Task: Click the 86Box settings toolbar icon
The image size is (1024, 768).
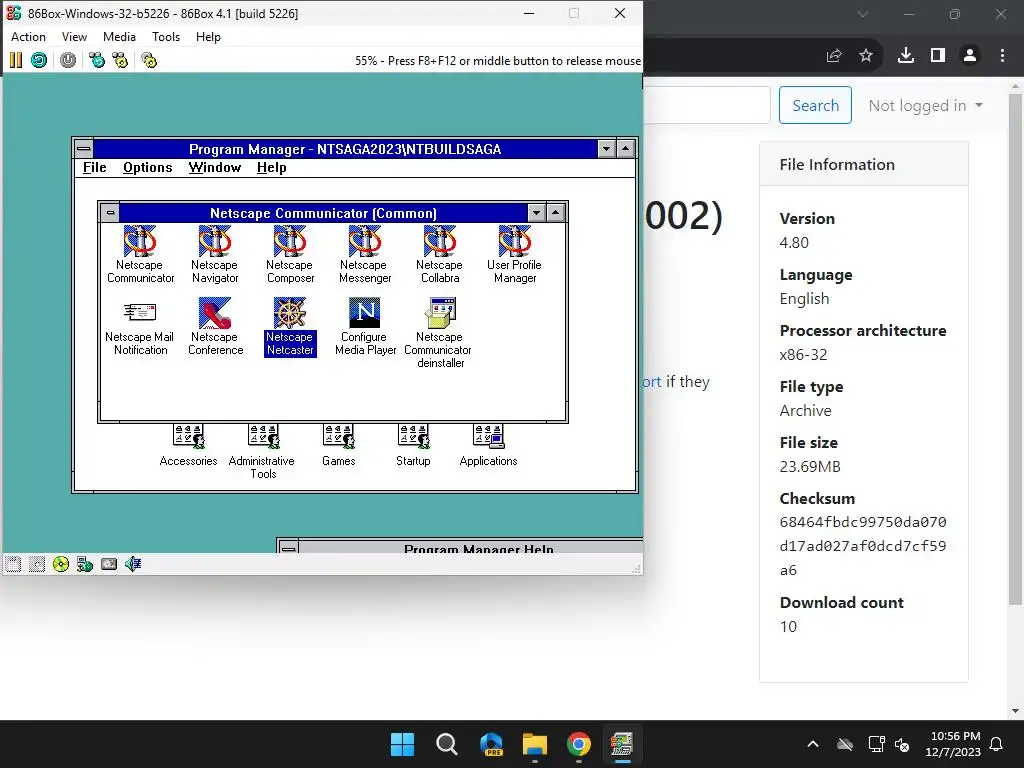Action: pyautogui.click(x=149, y=61)
